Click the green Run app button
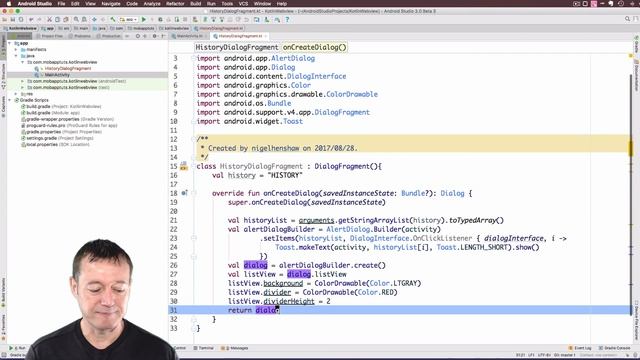 tap(144, 20)
